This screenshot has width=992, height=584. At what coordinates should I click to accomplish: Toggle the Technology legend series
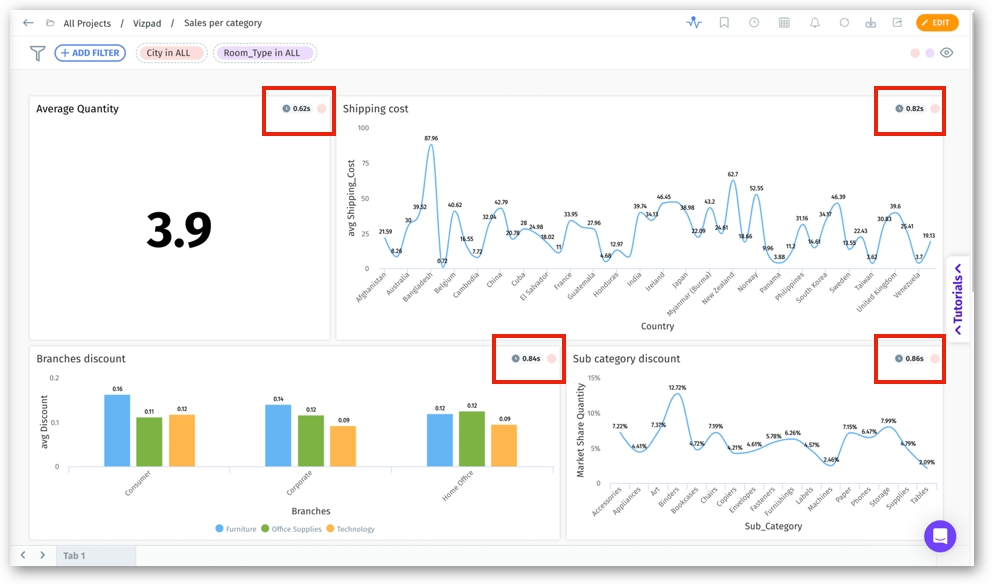[350, 529]
